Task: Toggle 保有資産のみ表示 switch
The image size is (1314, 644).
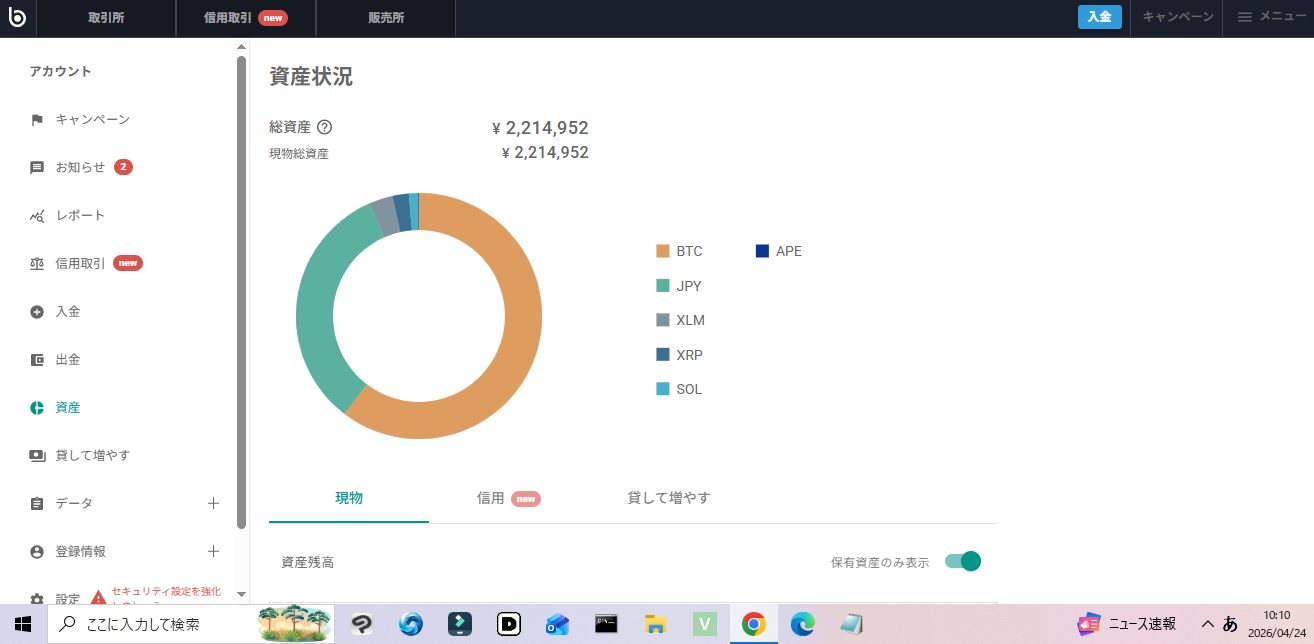Action: tap(963, 562)
